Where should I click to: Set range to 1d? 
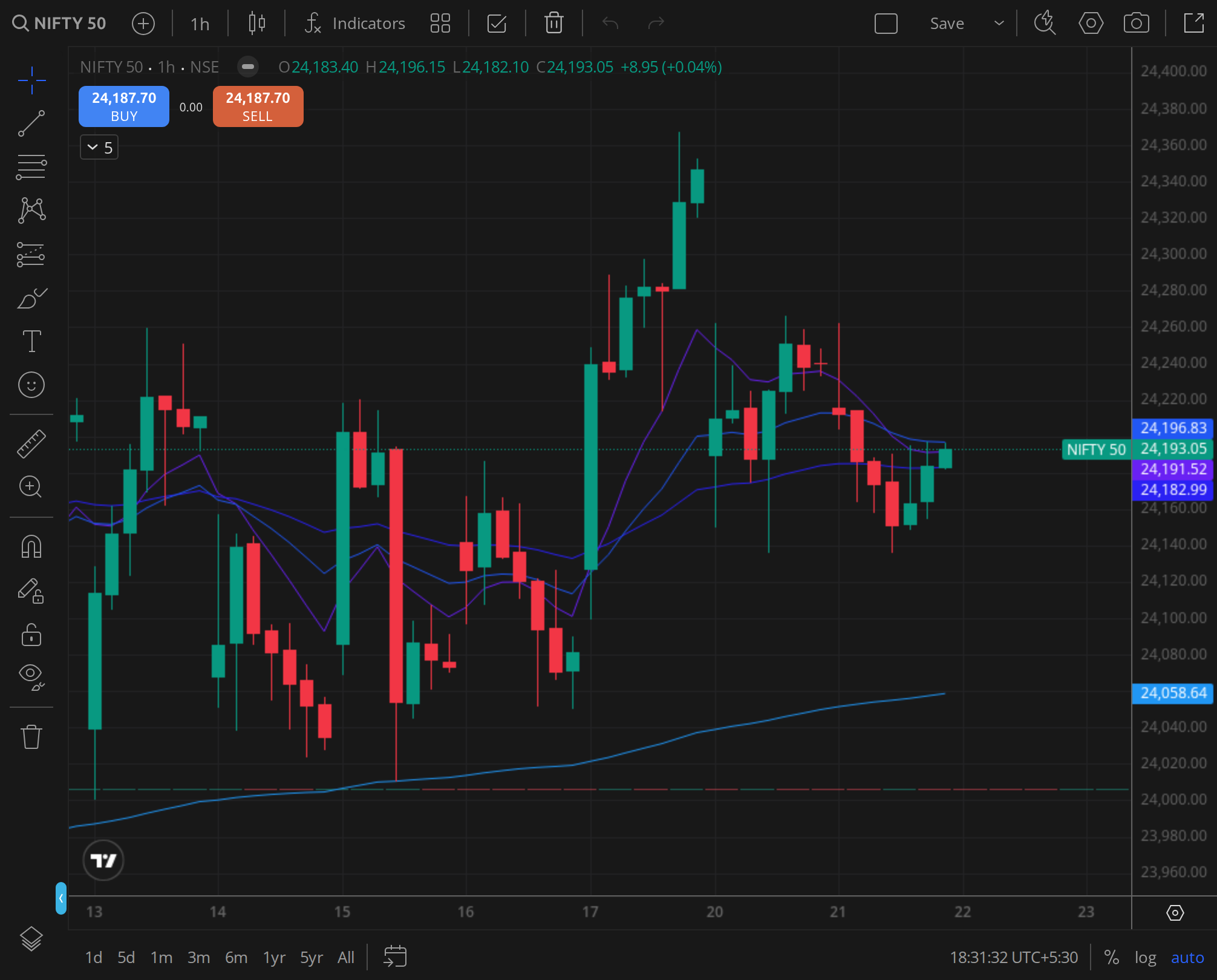click(x=93, y=958)
